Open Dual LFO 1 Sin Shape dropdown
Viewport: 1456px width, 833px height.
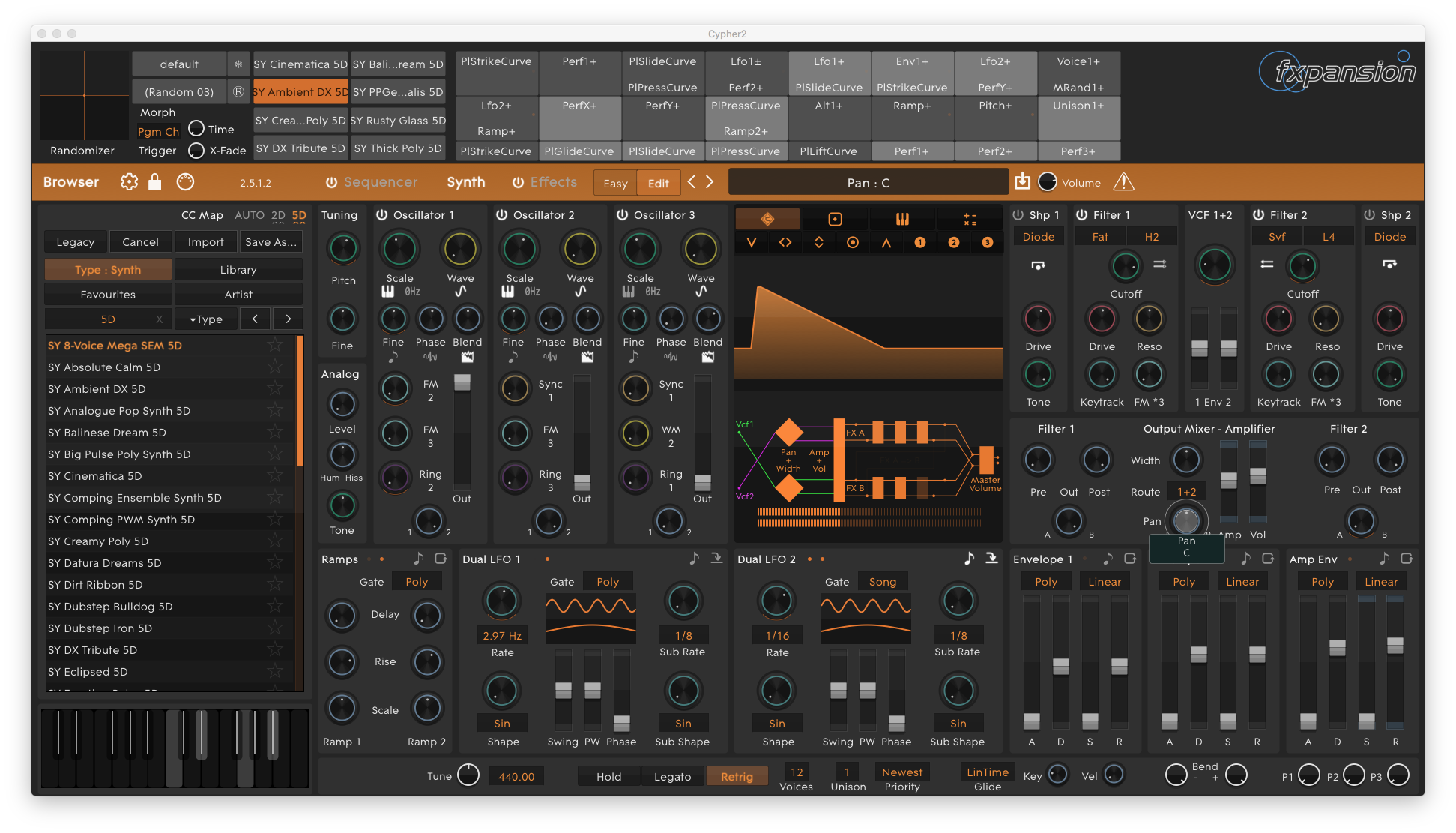pyautogui.click(x=501, y=724)
